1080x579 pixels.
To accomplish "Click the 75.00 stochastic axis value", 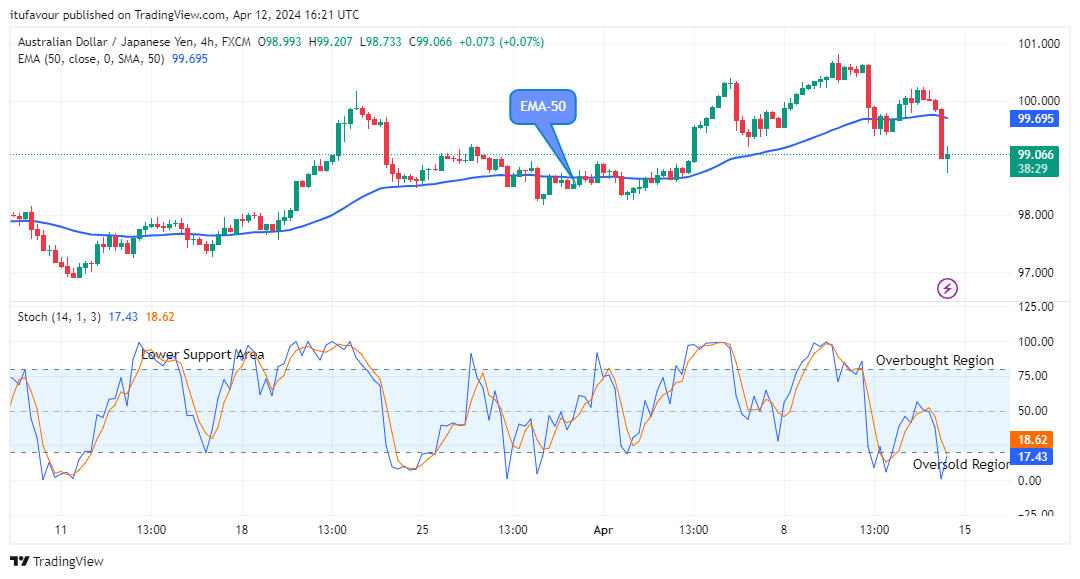I will click(1032, 376).
